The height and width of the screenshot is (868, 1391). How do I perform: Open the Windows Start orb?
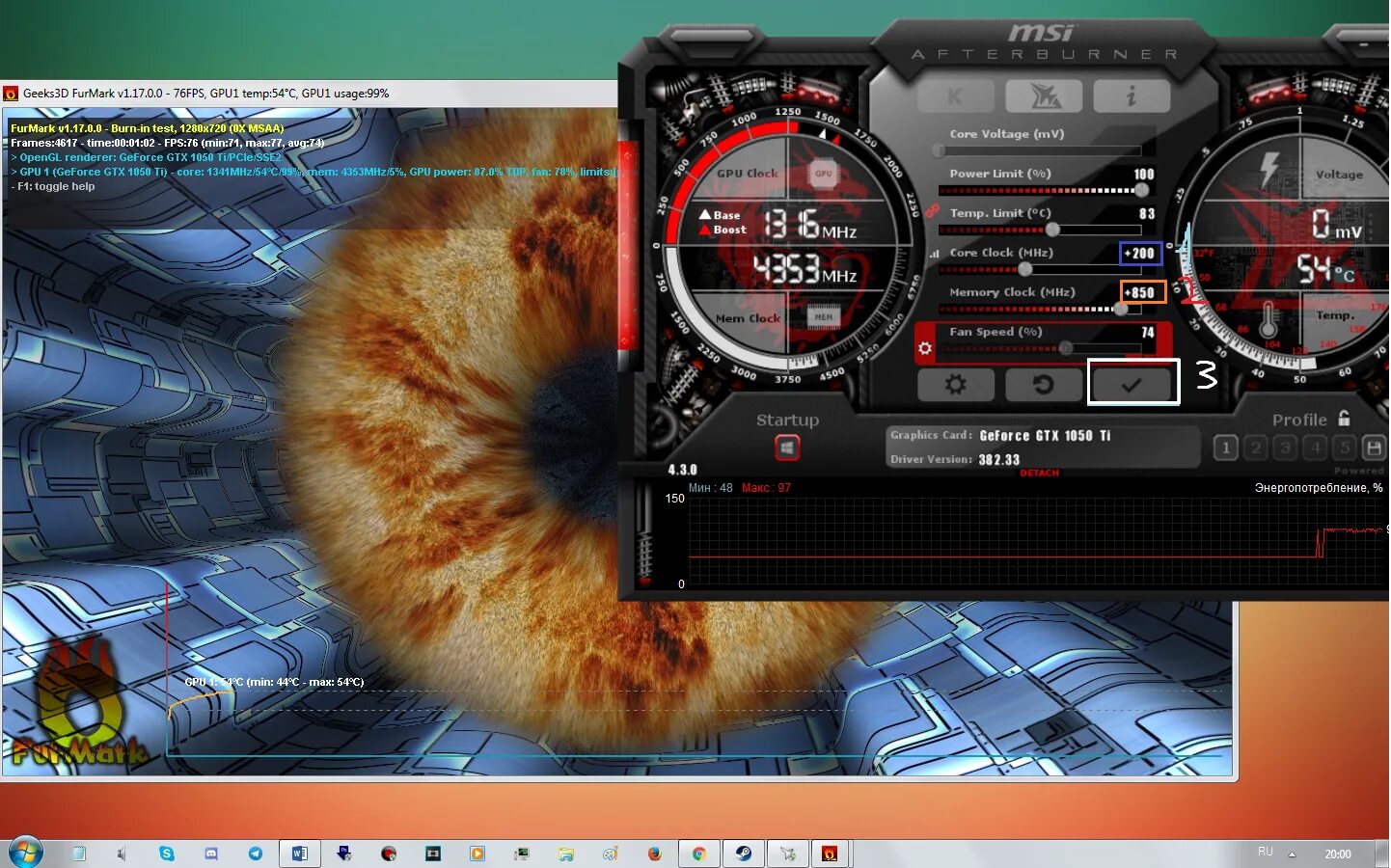click(24, 854)
